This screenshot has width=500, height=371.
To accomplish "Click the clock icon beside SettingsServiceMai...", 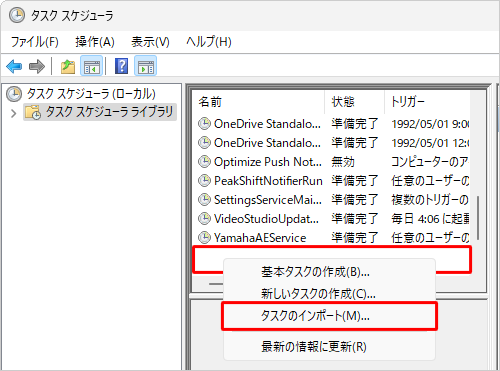I will pyautogui.click(x=204, y=200).
